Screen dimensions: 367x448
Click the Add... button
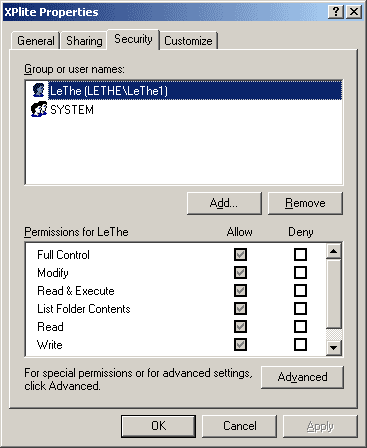[224, 203]
